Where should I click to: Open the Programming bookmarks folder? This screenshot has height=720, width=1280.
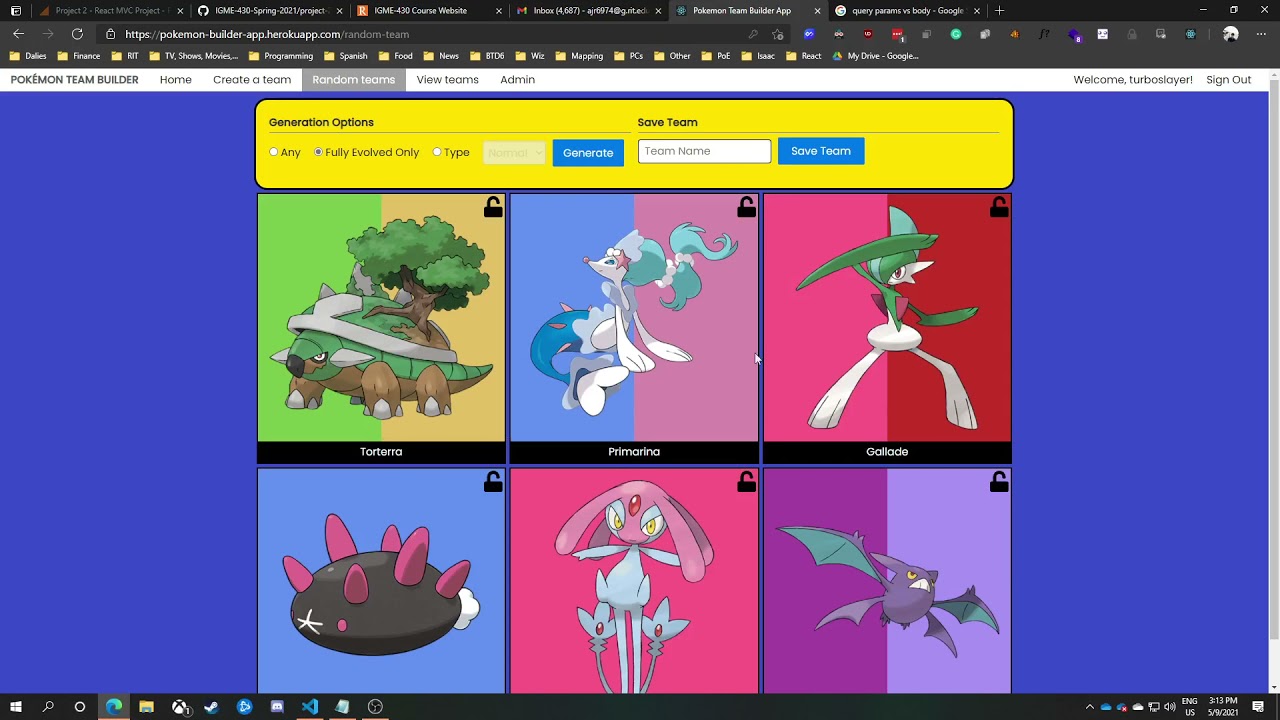click(281, 56)
